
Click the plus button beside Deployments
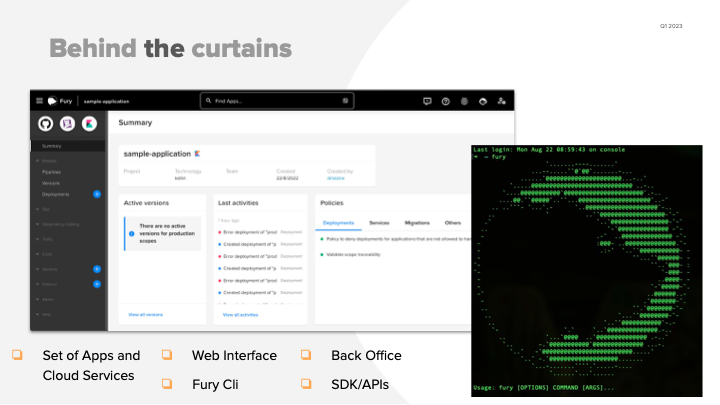(97, 194)
